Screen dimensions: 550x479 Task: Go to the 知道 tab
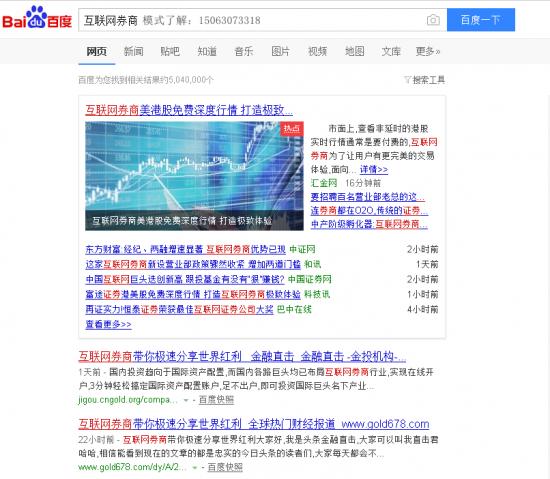[207, 52]
